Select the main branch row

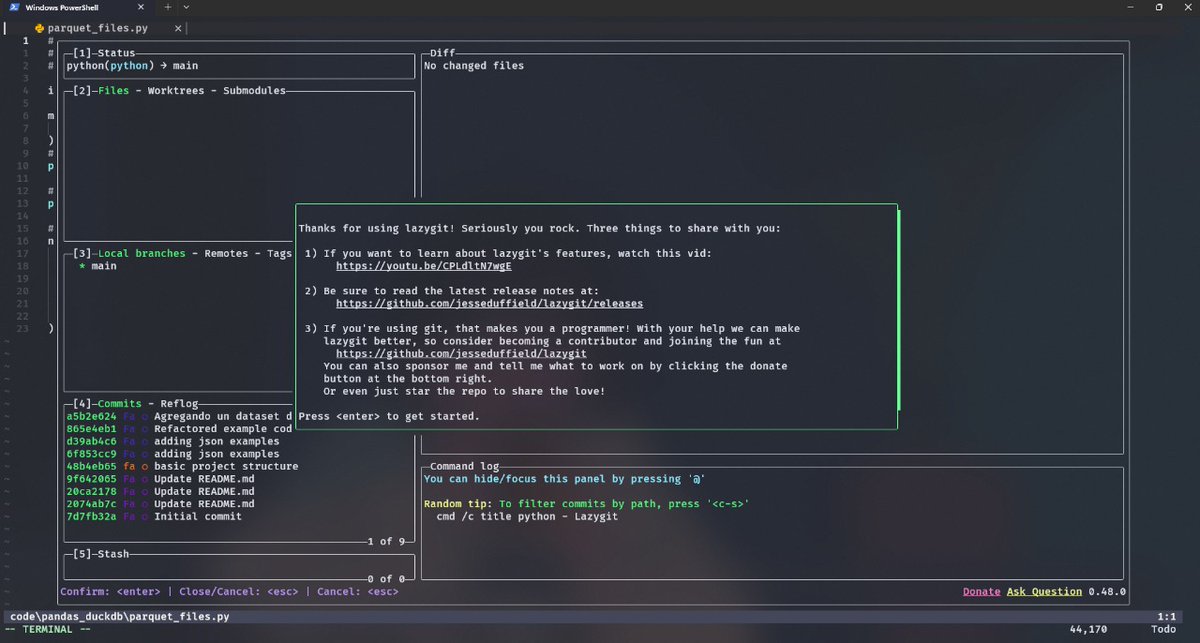[180, 266]
